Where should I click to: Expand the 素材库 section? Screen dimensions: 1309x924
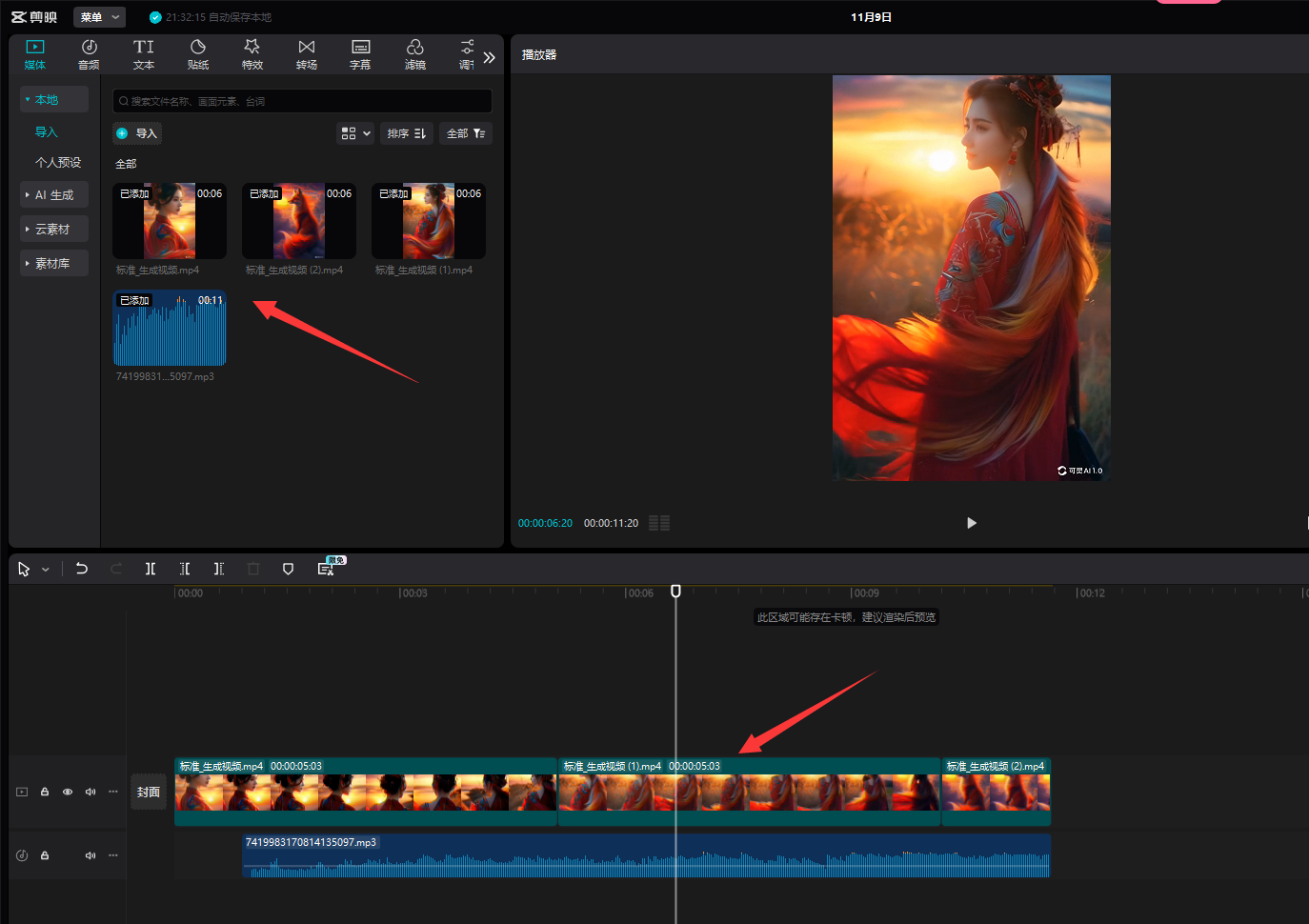tap(54, 263)
